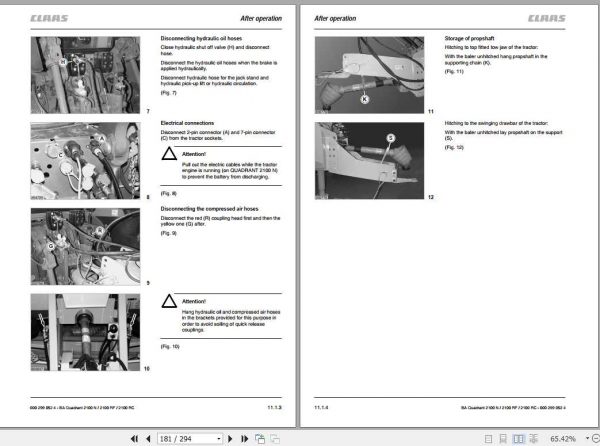Click figure 12 drawbar support photo

369,161
